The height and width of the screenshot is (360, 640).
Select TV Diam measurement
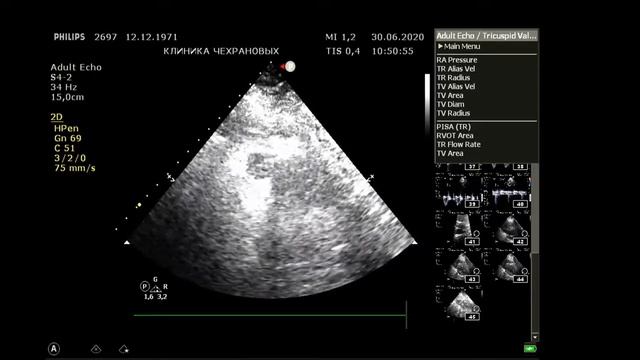[450, 104]
